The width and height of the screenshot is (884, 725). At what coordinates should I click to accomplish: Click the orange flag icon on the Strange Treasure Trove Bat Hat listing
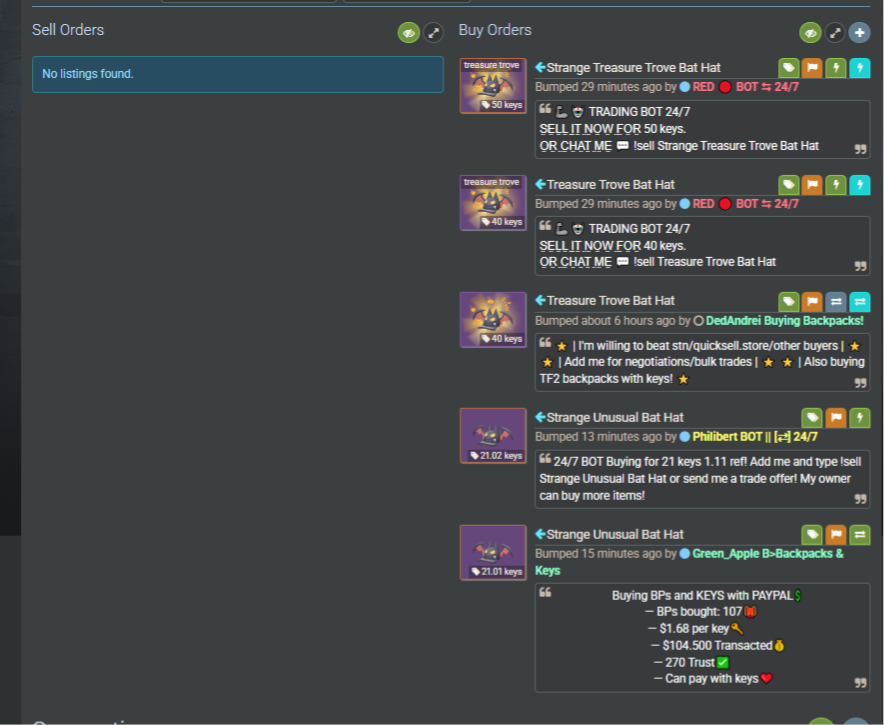[x=812, y=68]
